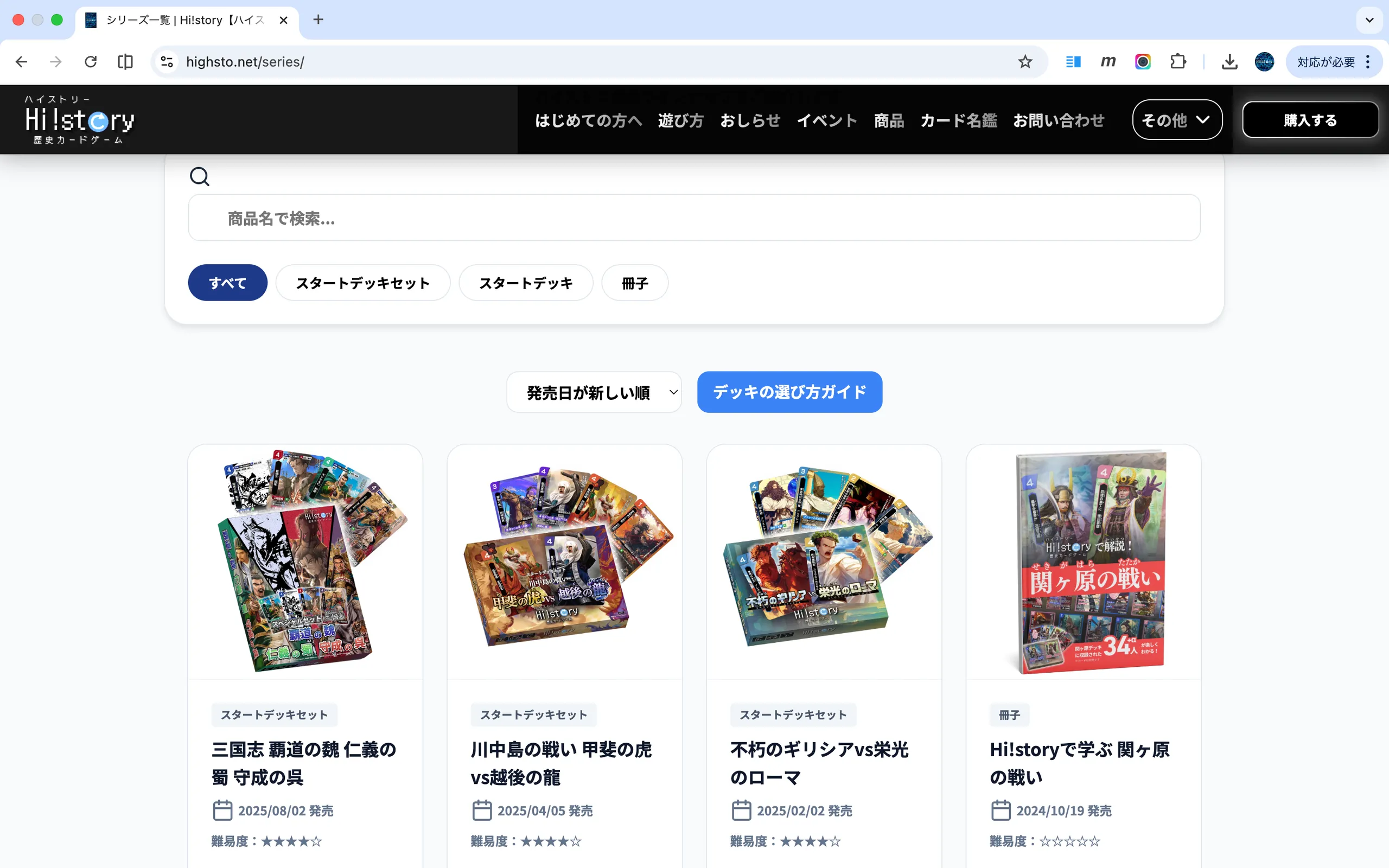
Task: Click the calendar icon for 2024/10/19
Action: [1001, 810]
